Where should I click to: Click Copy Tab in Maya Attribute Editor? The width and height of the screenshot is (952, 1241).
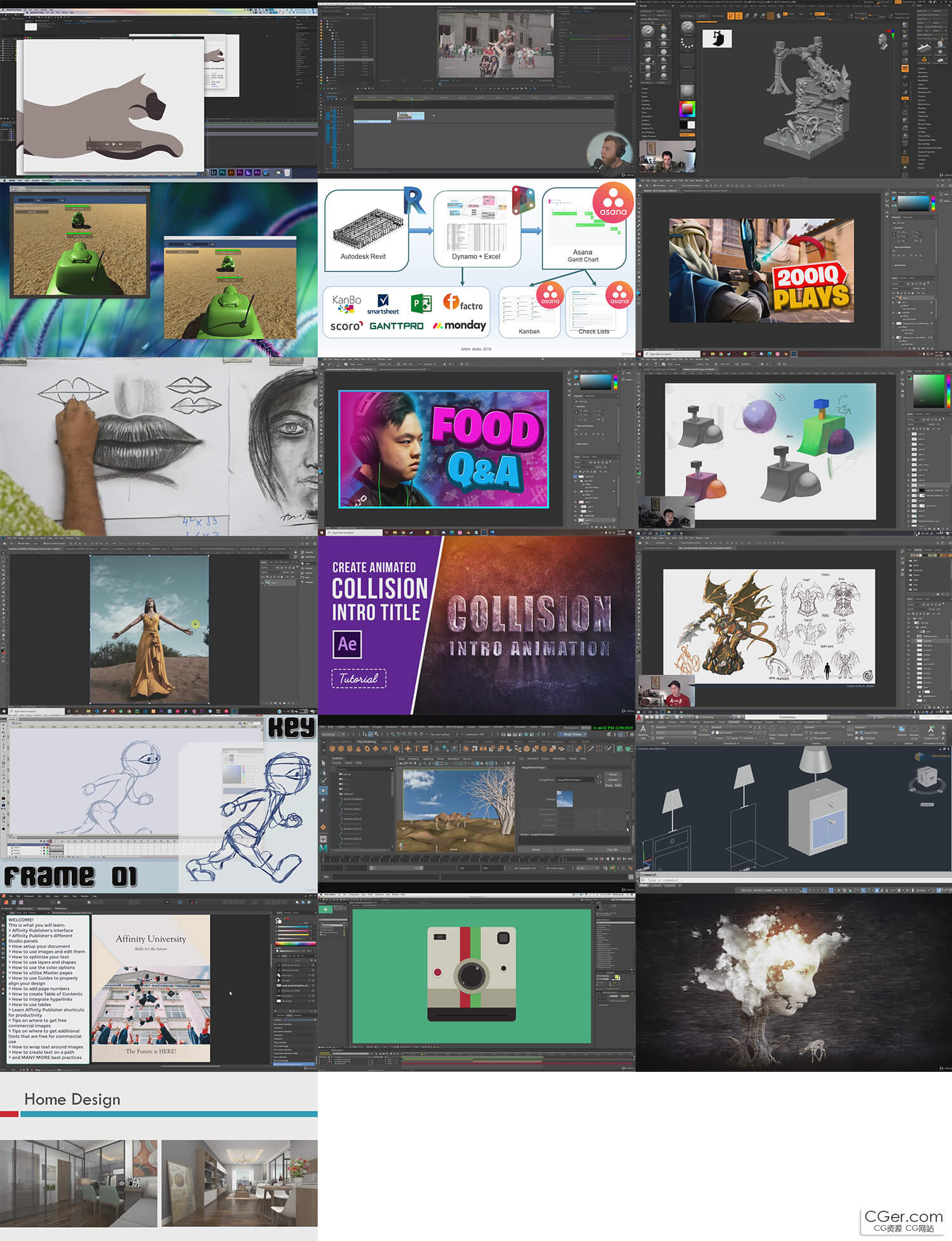(x=612, y=849)
